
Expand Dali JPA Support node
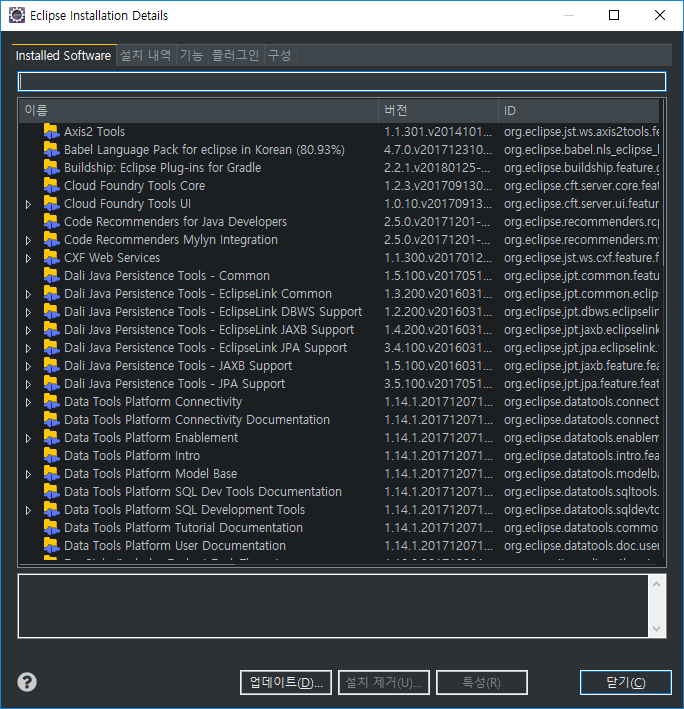pyautogui.click(x=28, y=384)
